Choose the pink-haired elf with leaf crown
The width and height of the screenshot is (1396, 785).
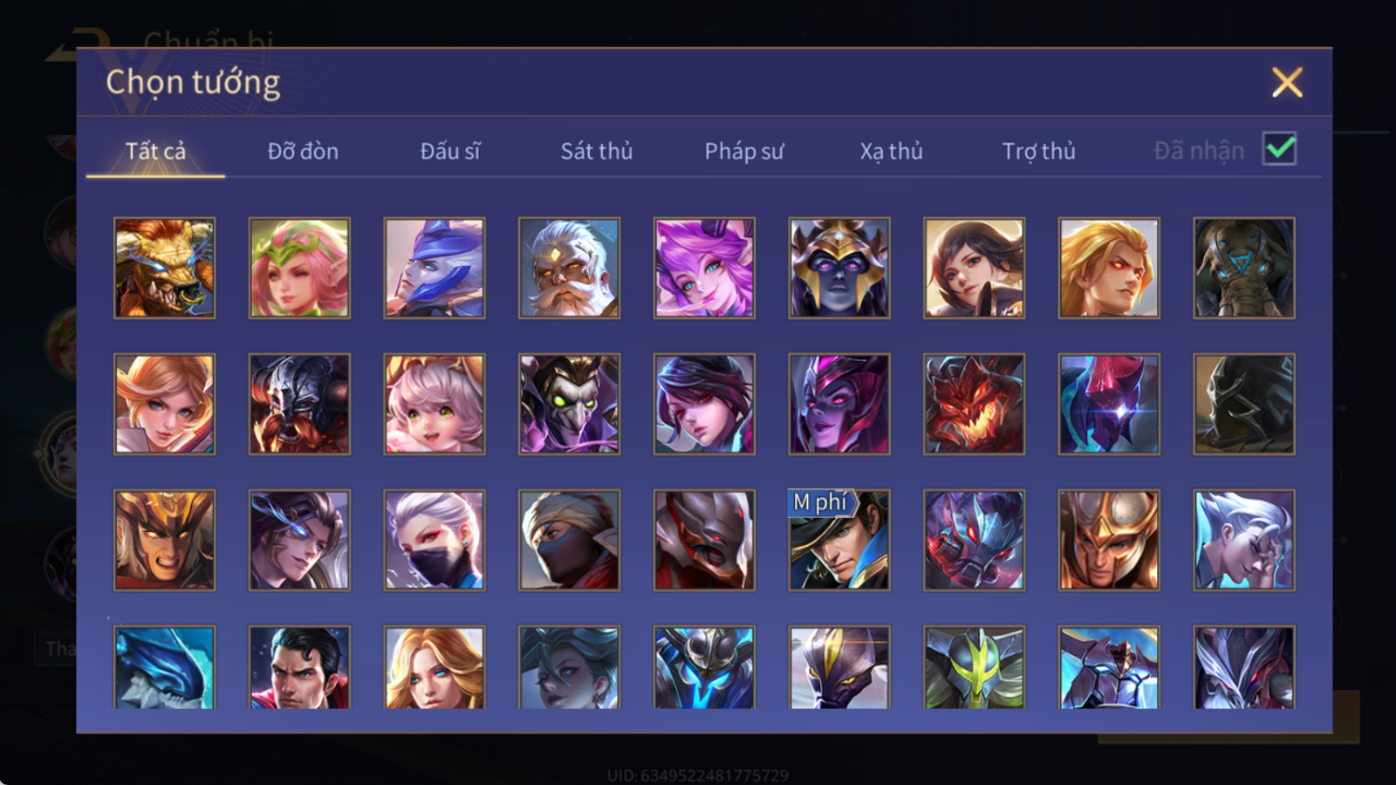pyautogui.click(x=299, y=268)
